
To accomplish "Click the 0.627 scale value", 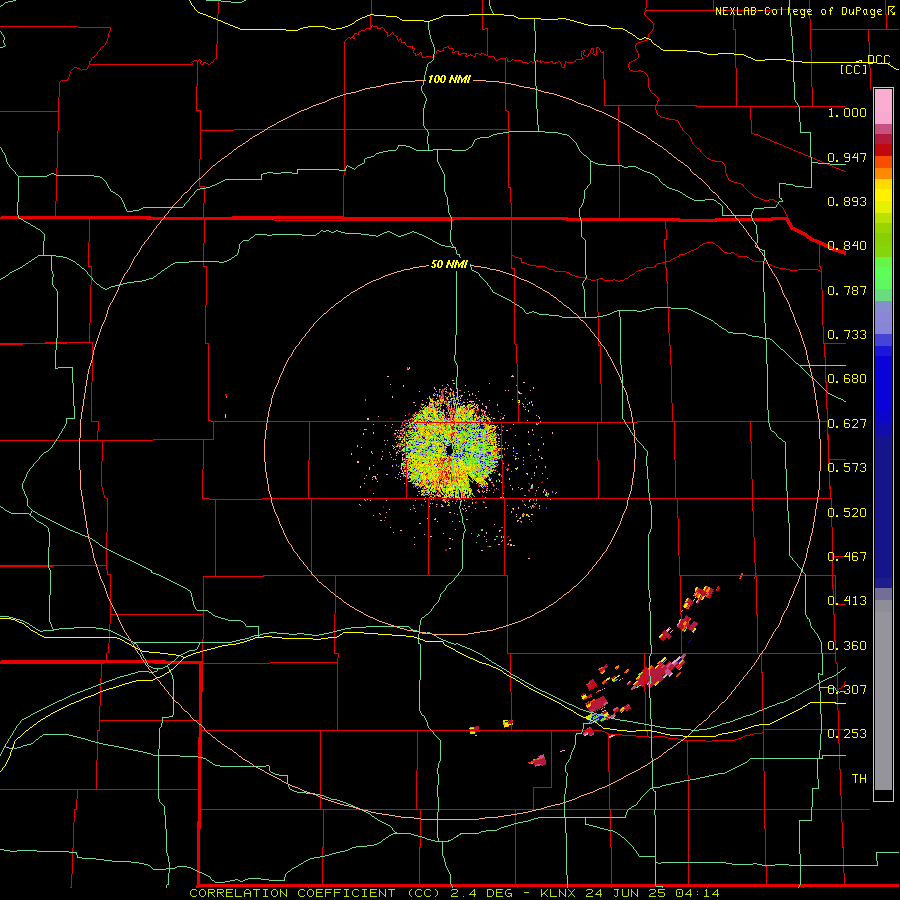I will click(847, 424).
